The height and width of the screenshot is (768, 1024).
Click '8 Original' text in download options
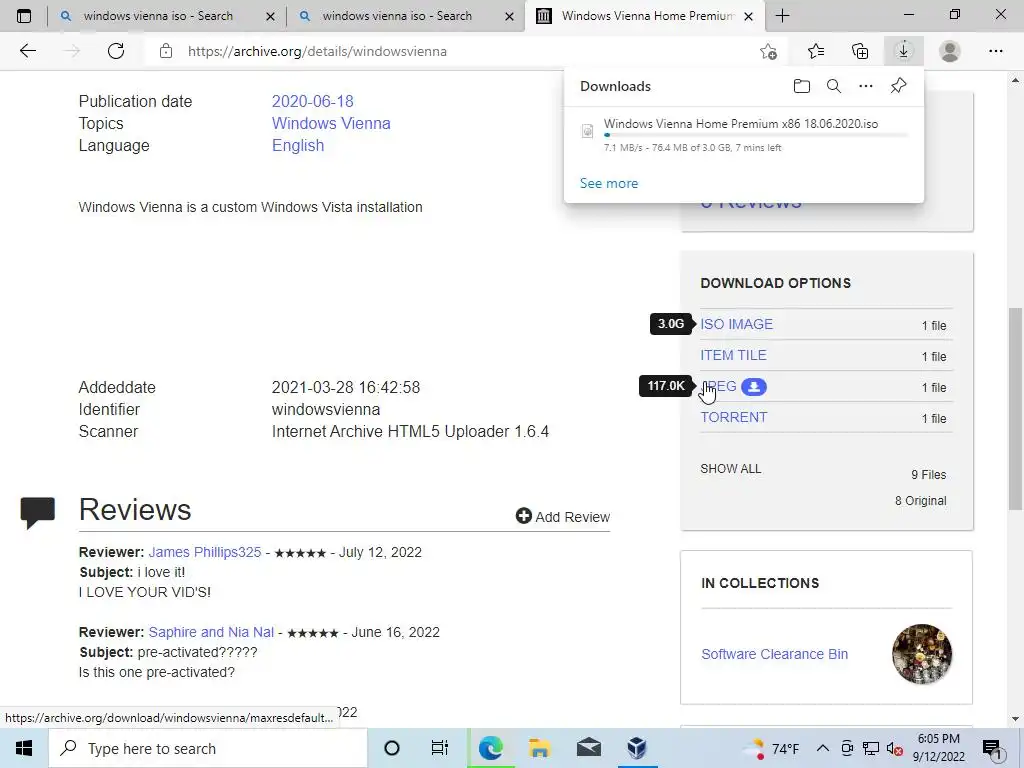[x=920, y=501]
